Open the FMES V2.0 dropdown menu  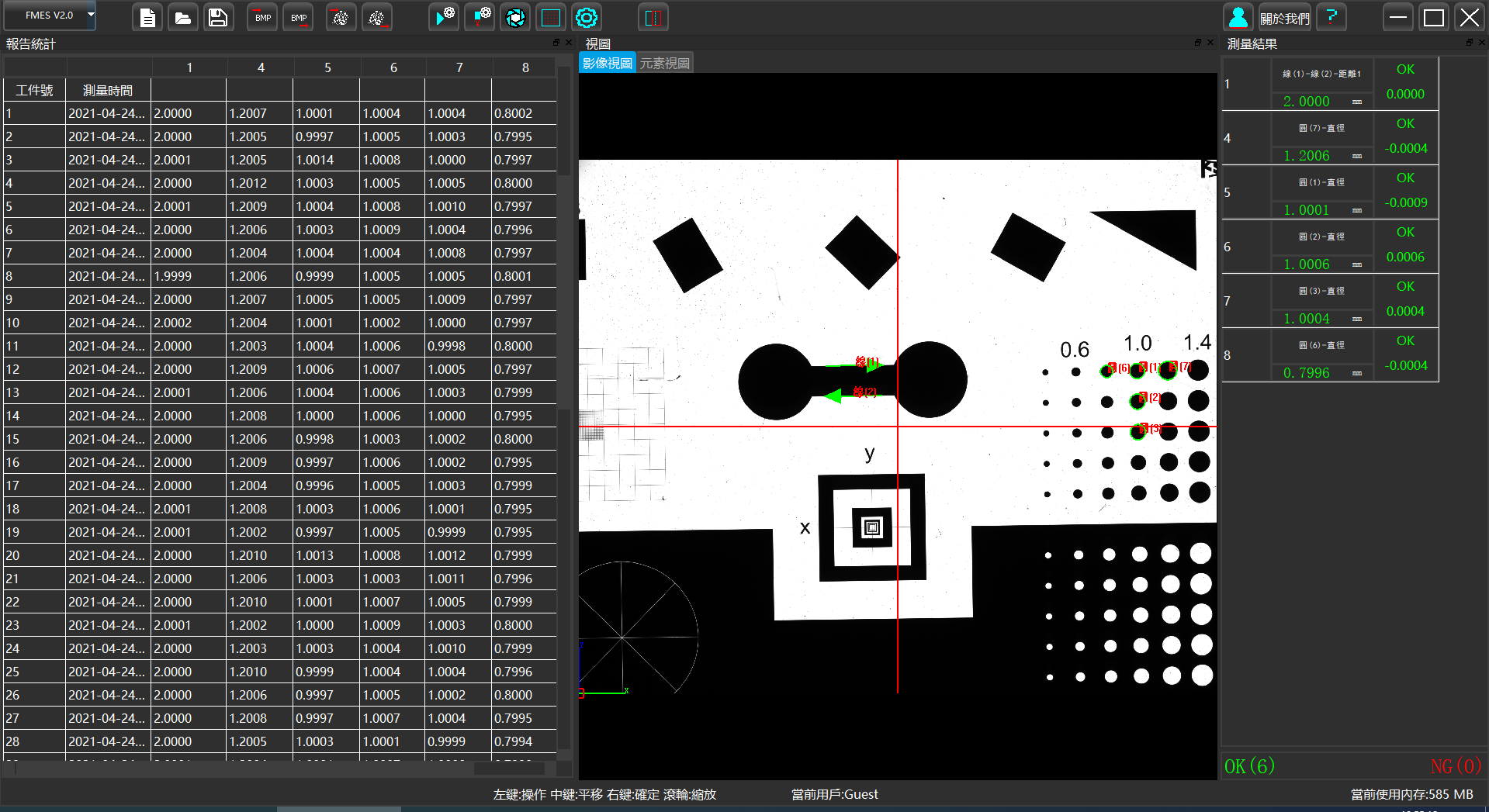[x=91, y=15]
